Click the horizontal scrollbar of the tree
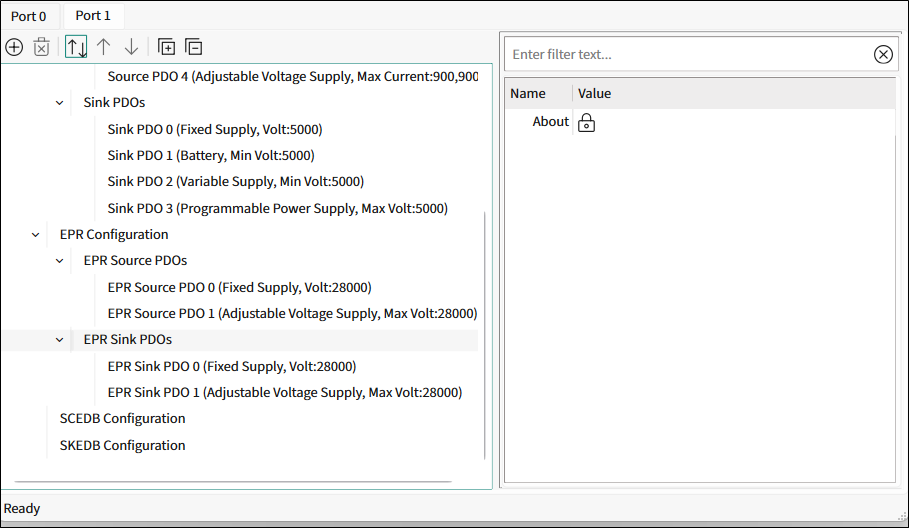The height and width of the screenshot is (528, 909). tap(233, 481)
